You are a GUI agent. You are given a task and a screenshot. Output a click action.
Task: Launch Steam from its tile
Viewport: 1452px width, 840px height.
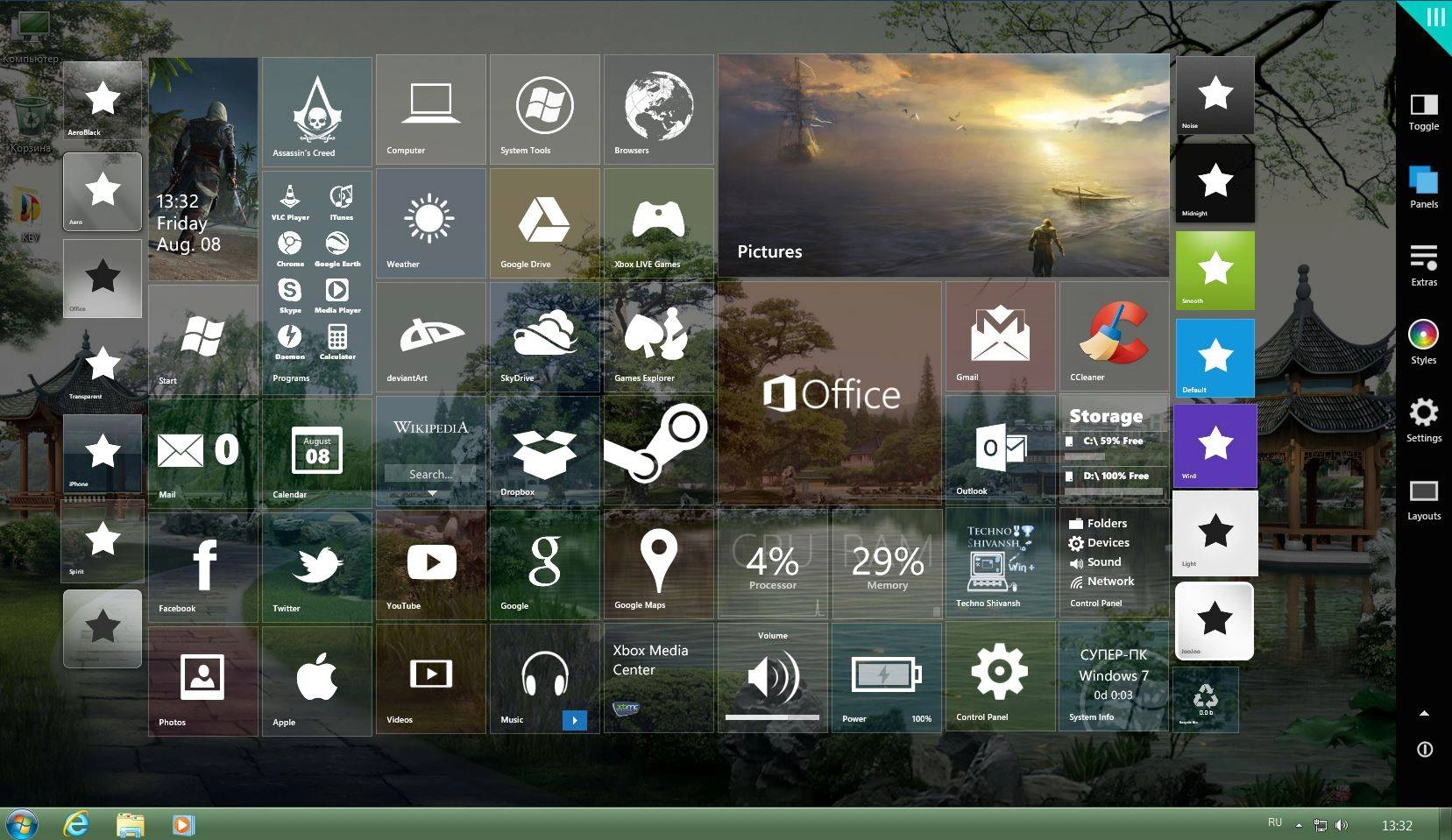(659, 451)
